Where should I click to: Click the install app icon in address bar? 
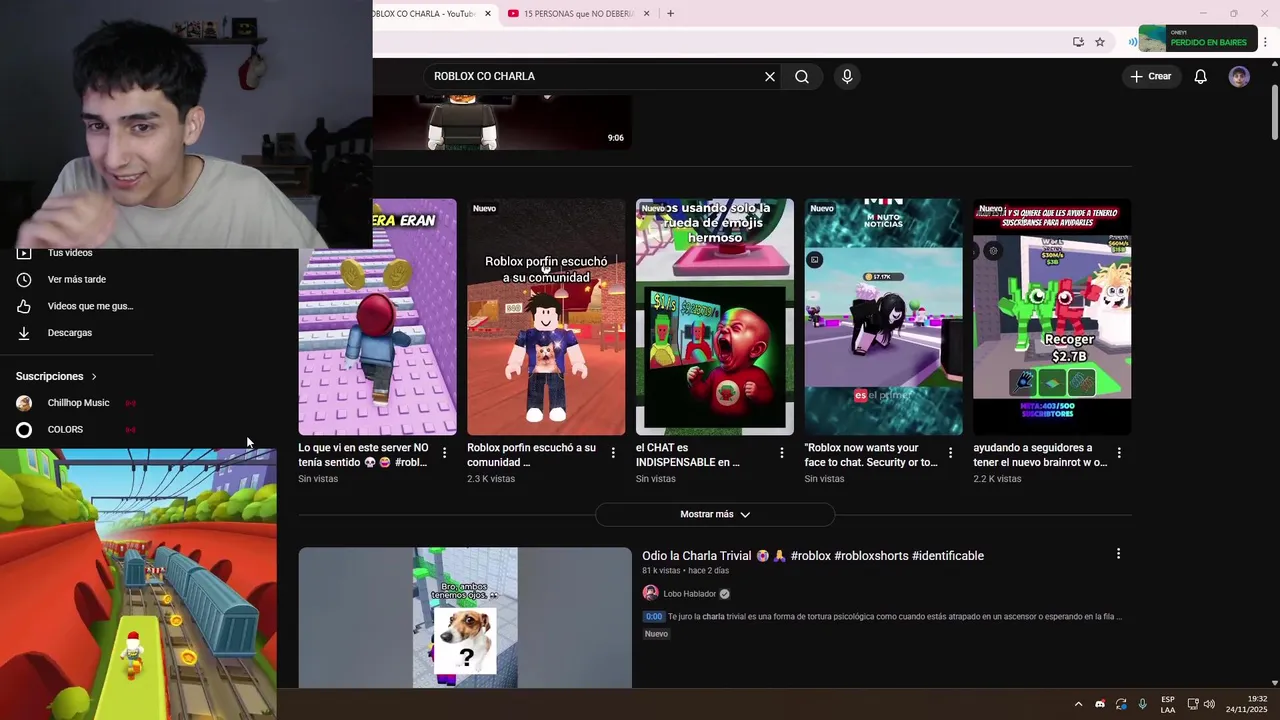click(1078, 42)
